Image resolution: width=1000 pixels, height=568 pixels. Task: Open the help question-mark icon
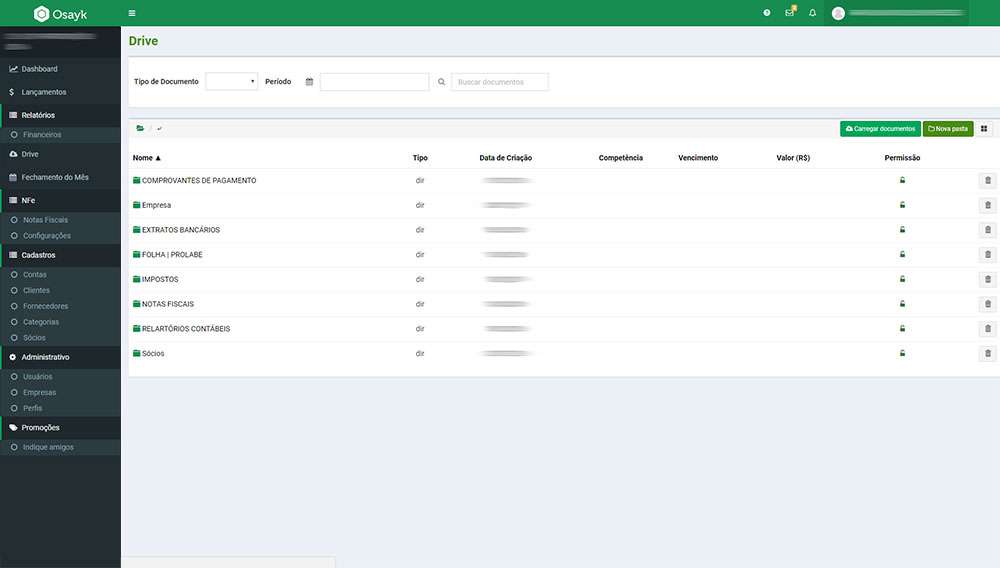tap(767, 13)
